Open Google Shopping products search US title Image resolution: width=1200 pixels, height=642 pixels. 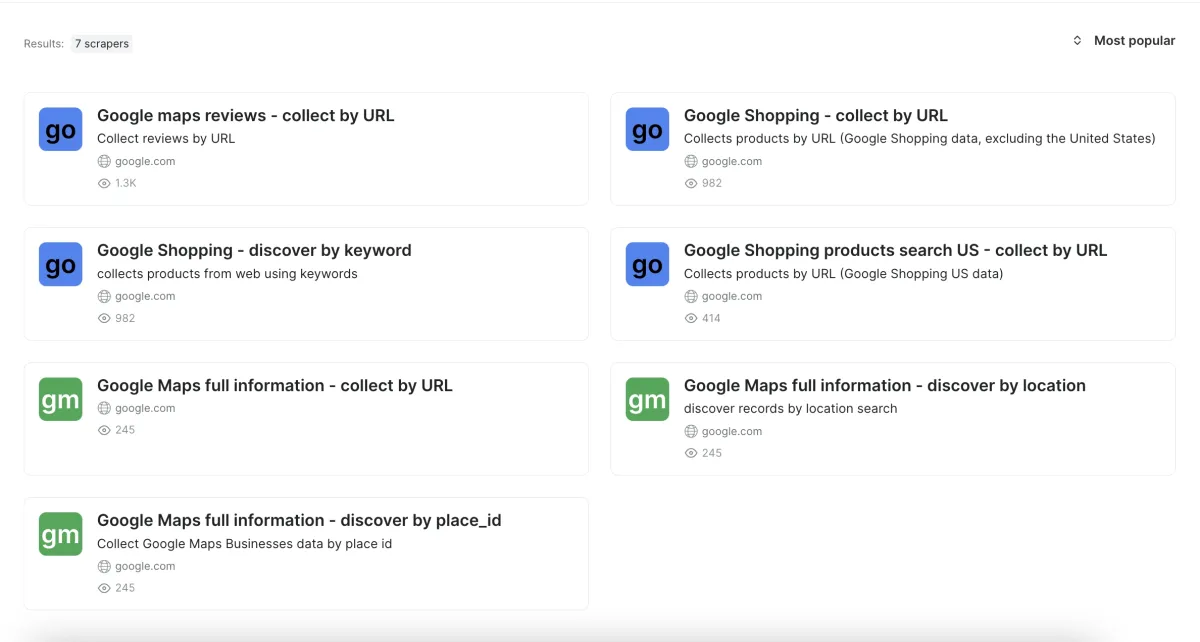pos(895,250)
